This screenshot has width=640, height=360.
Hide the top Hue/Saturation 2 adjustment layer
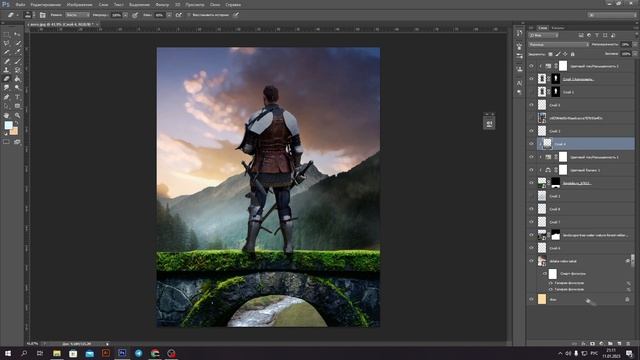coord(531,66)
